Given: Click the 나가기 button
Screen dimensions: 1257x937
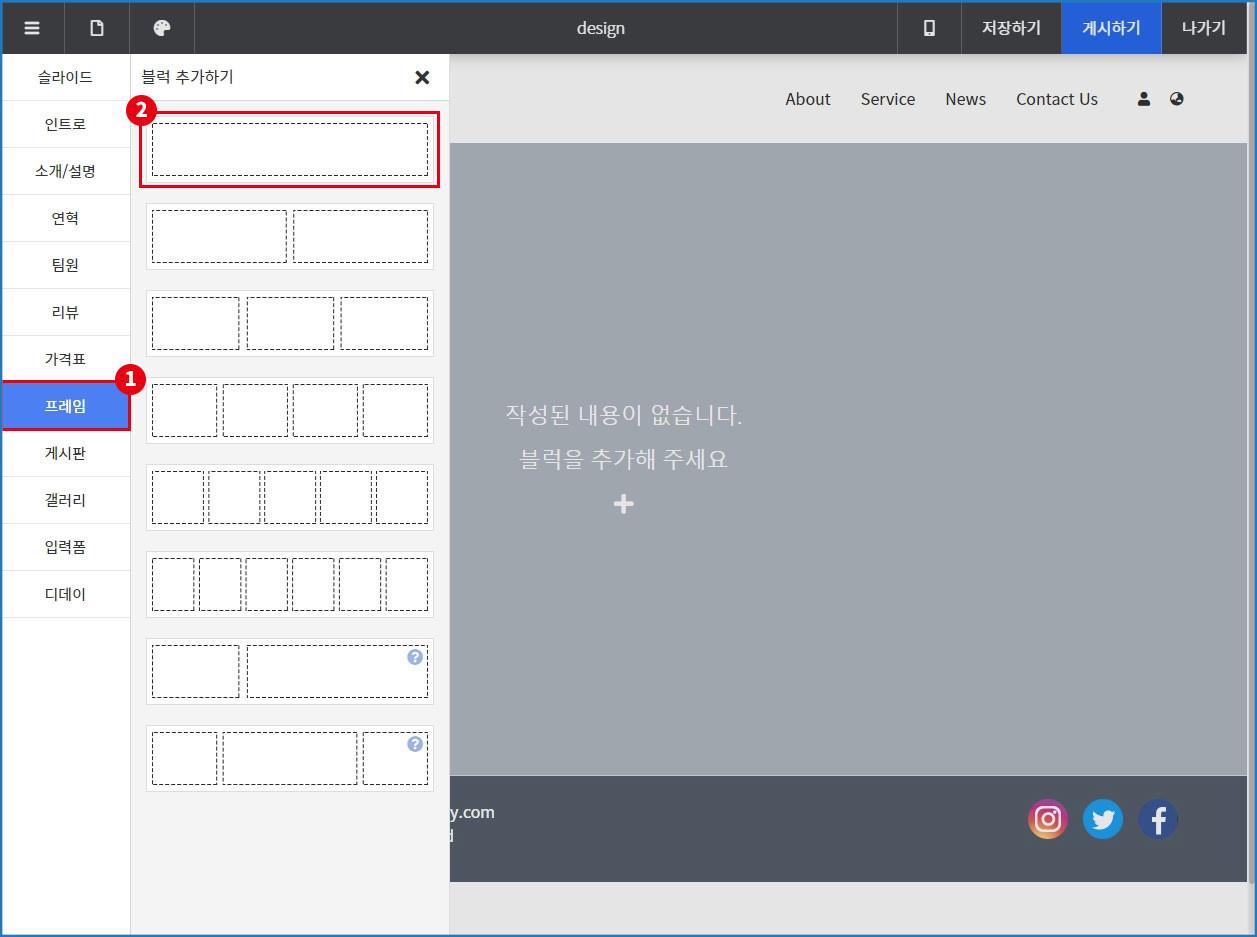Looking at the screenshot, I should point(1203,28).
